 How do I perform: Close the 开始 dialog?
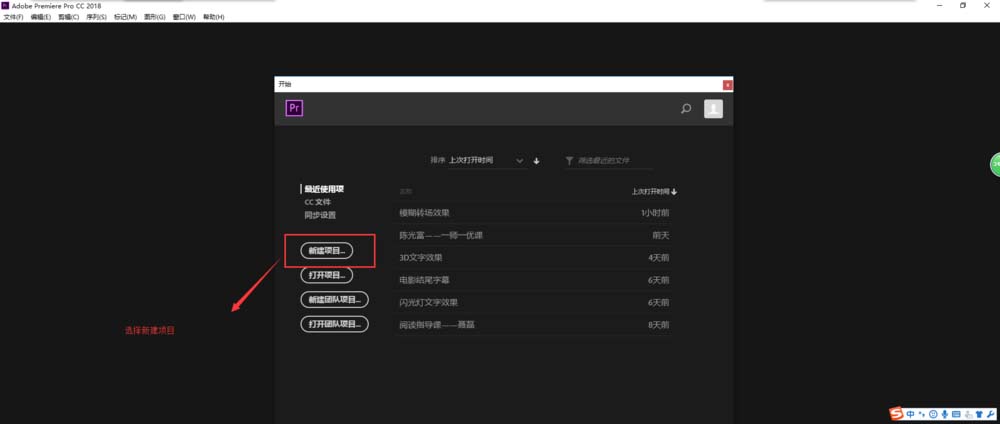pos(728,85)
